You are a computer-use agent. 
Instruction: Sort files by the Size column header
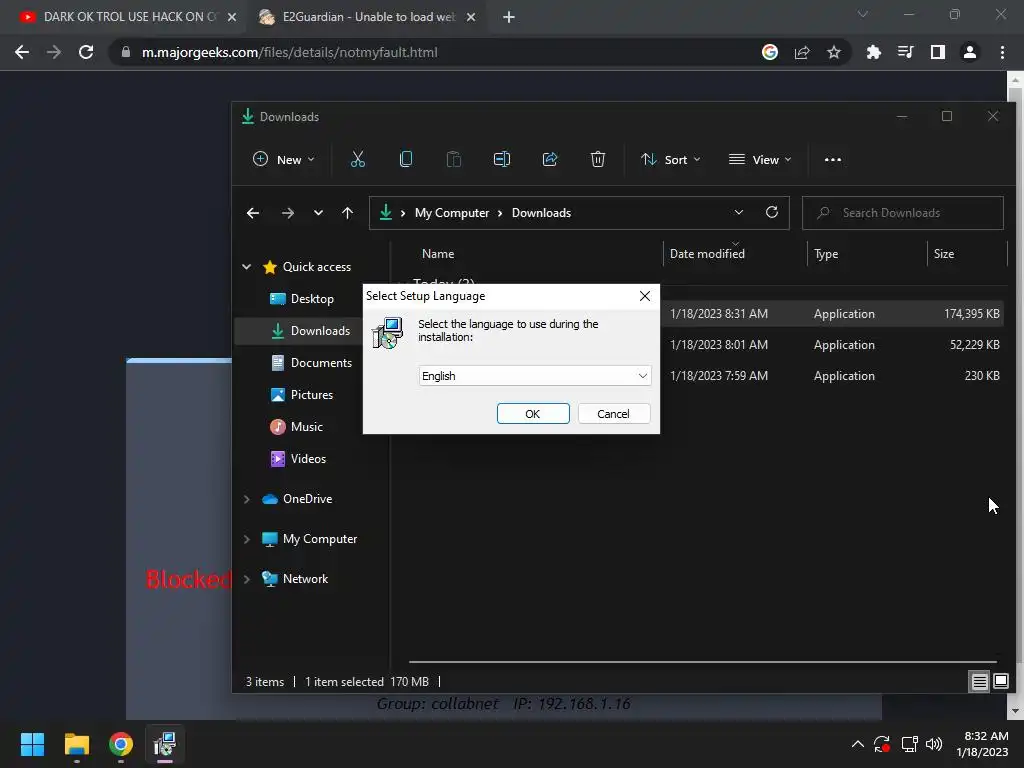[944, 254]
